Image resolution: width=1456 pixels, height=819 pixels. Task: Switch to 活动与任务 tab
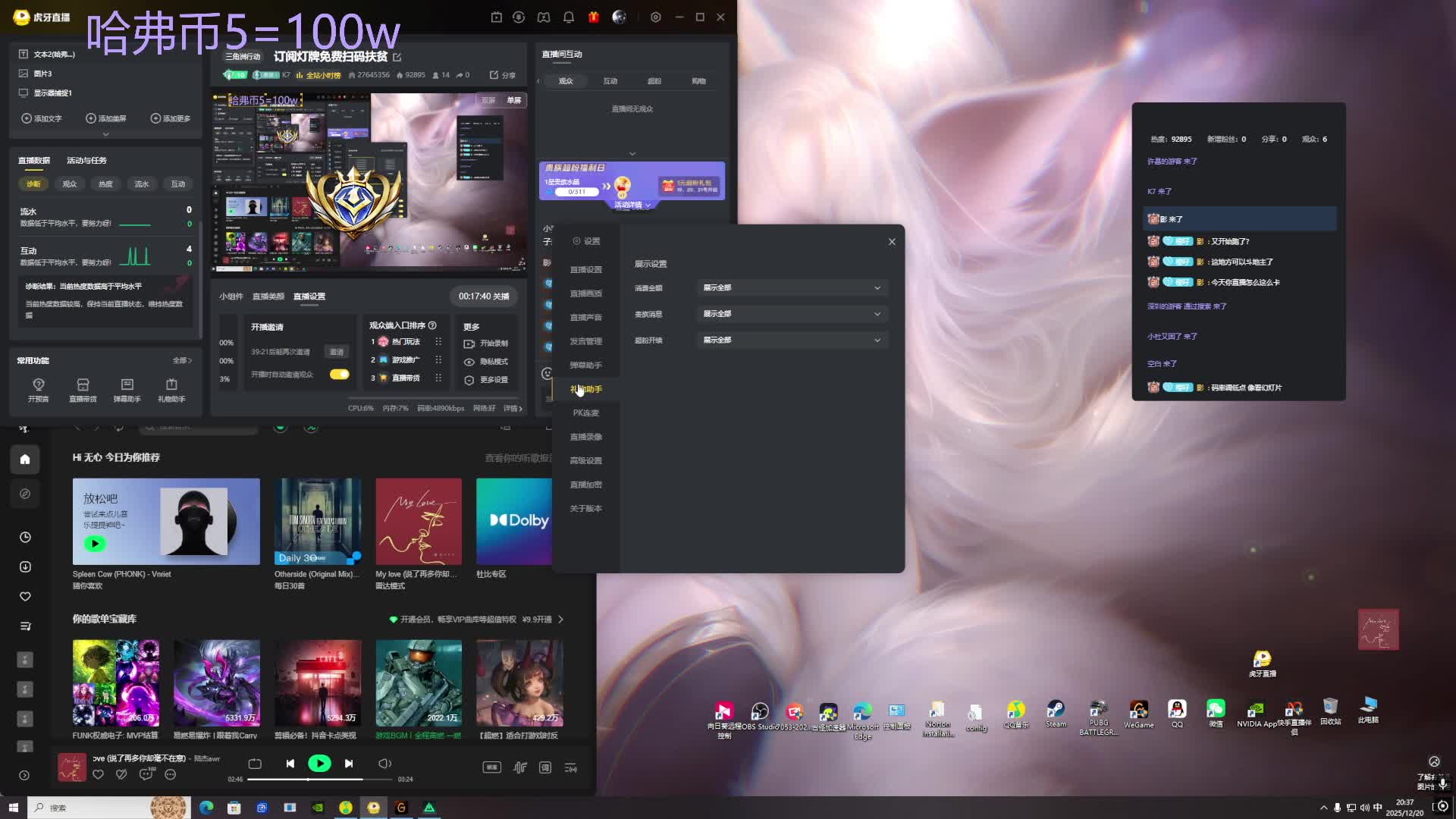86,161
